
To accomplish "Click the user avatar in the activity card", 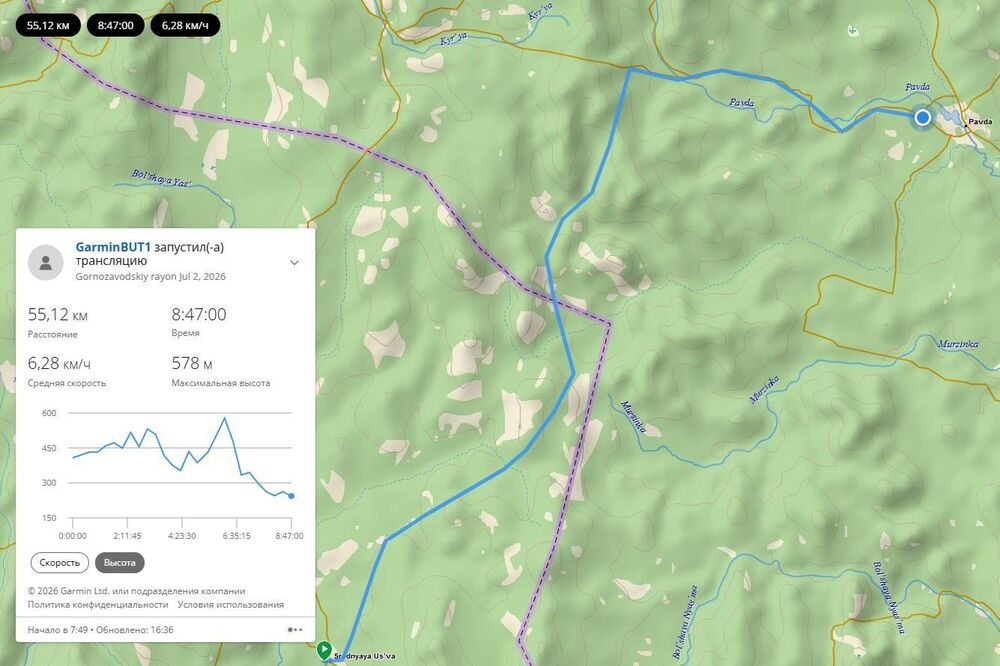I will (46, 262).
